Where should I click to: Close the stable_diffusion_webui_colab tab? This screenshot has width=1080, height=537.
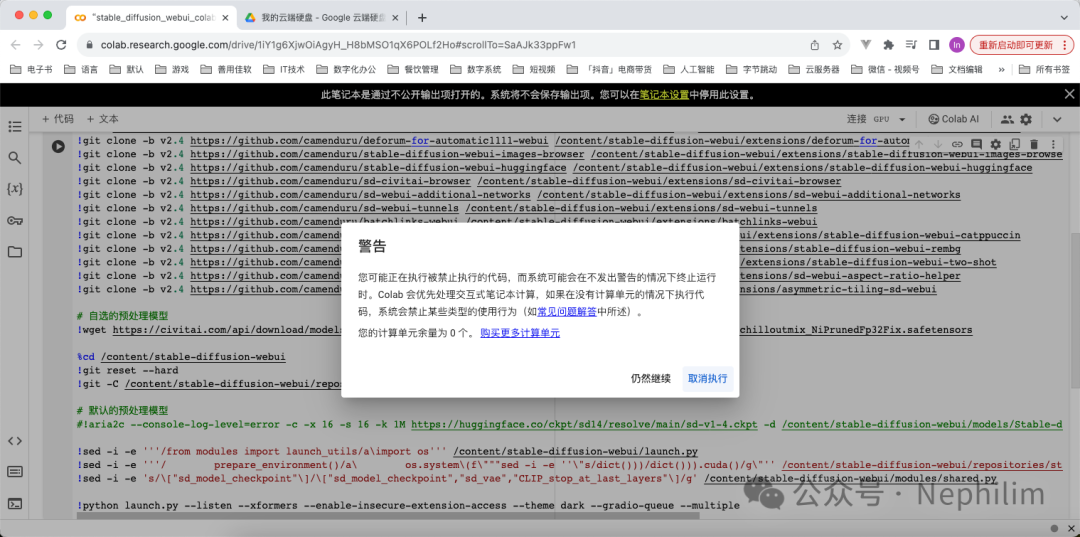point(225,17)
